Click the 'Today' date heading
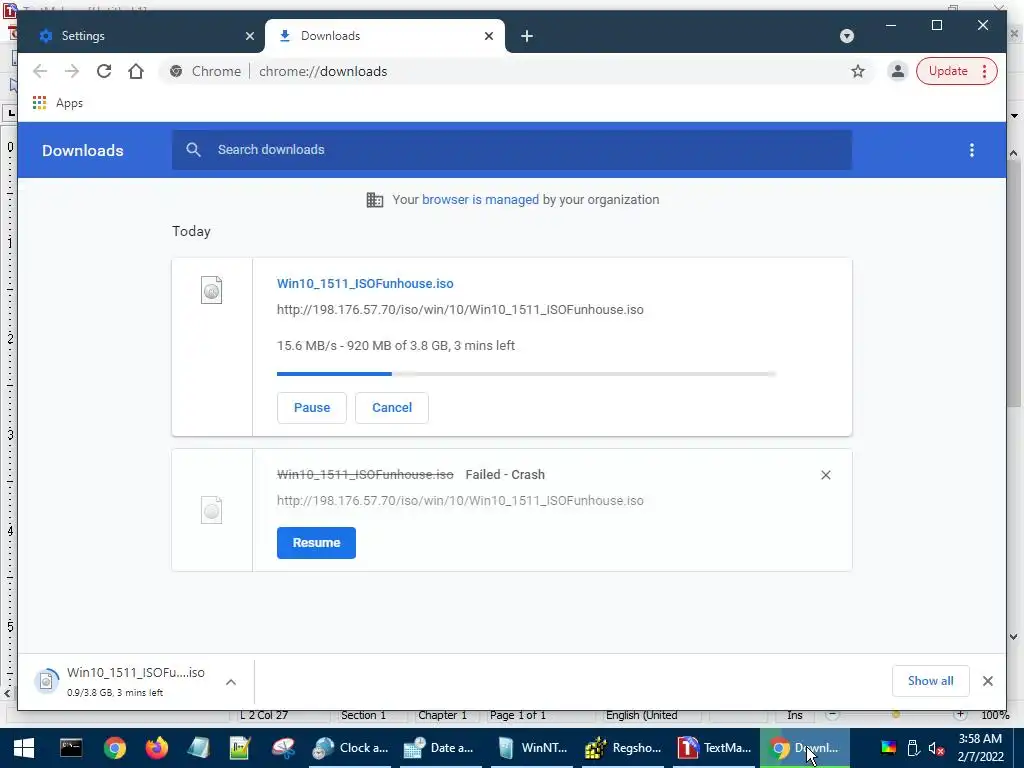 (191, 231)
